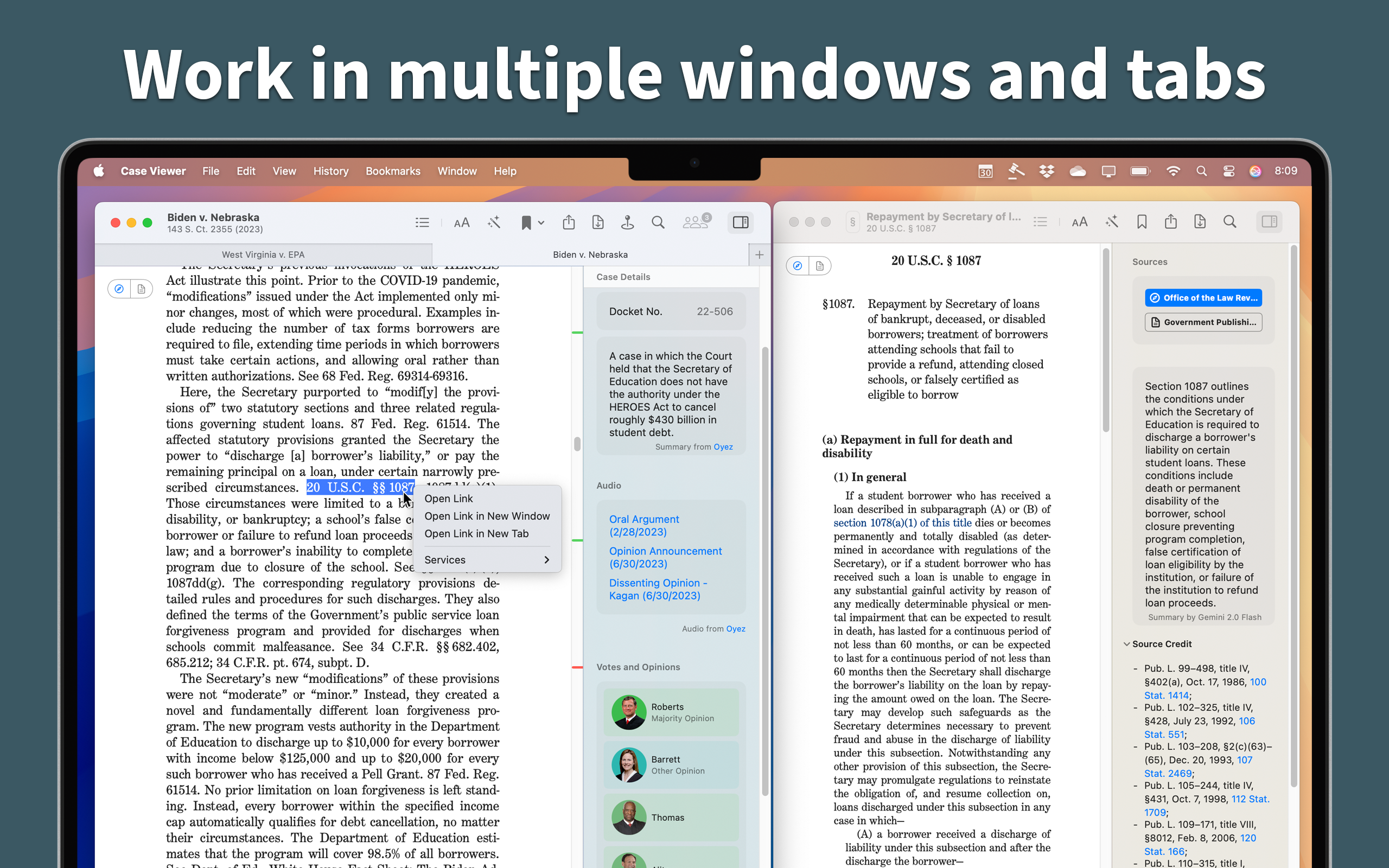This screenshot has height=868, width=1389.
Task: Open 106 Stat. 551 link
Action: (1200, 728)
